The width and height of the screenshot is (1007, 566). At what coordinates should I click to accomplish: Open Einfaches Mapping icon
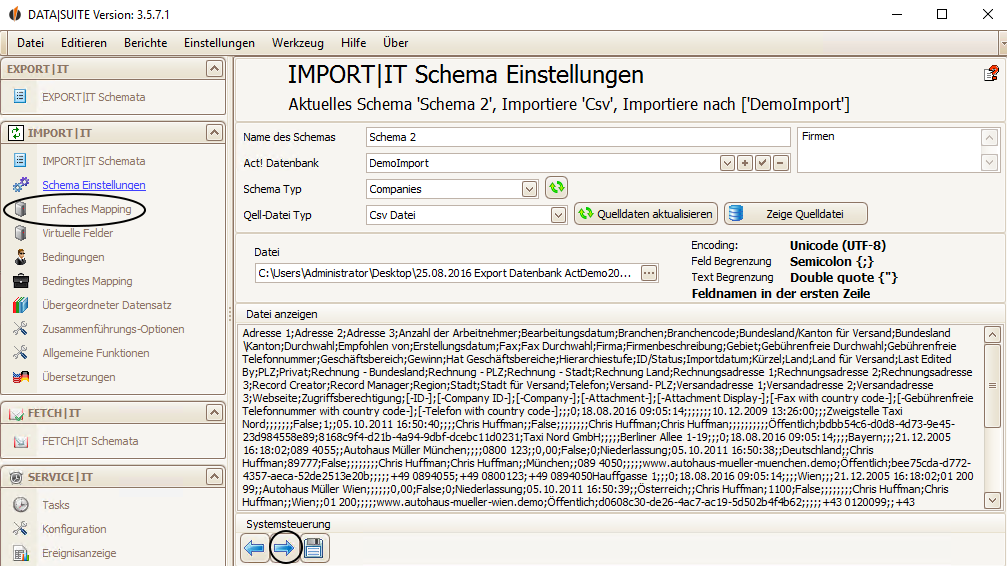pos(21,209)
